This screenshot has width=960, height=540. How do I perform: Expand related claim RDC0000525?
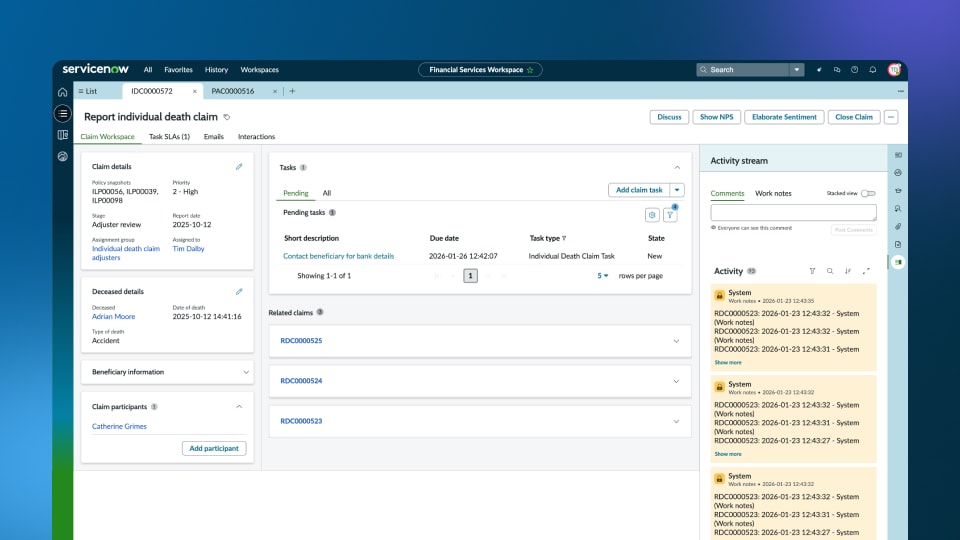677,341
